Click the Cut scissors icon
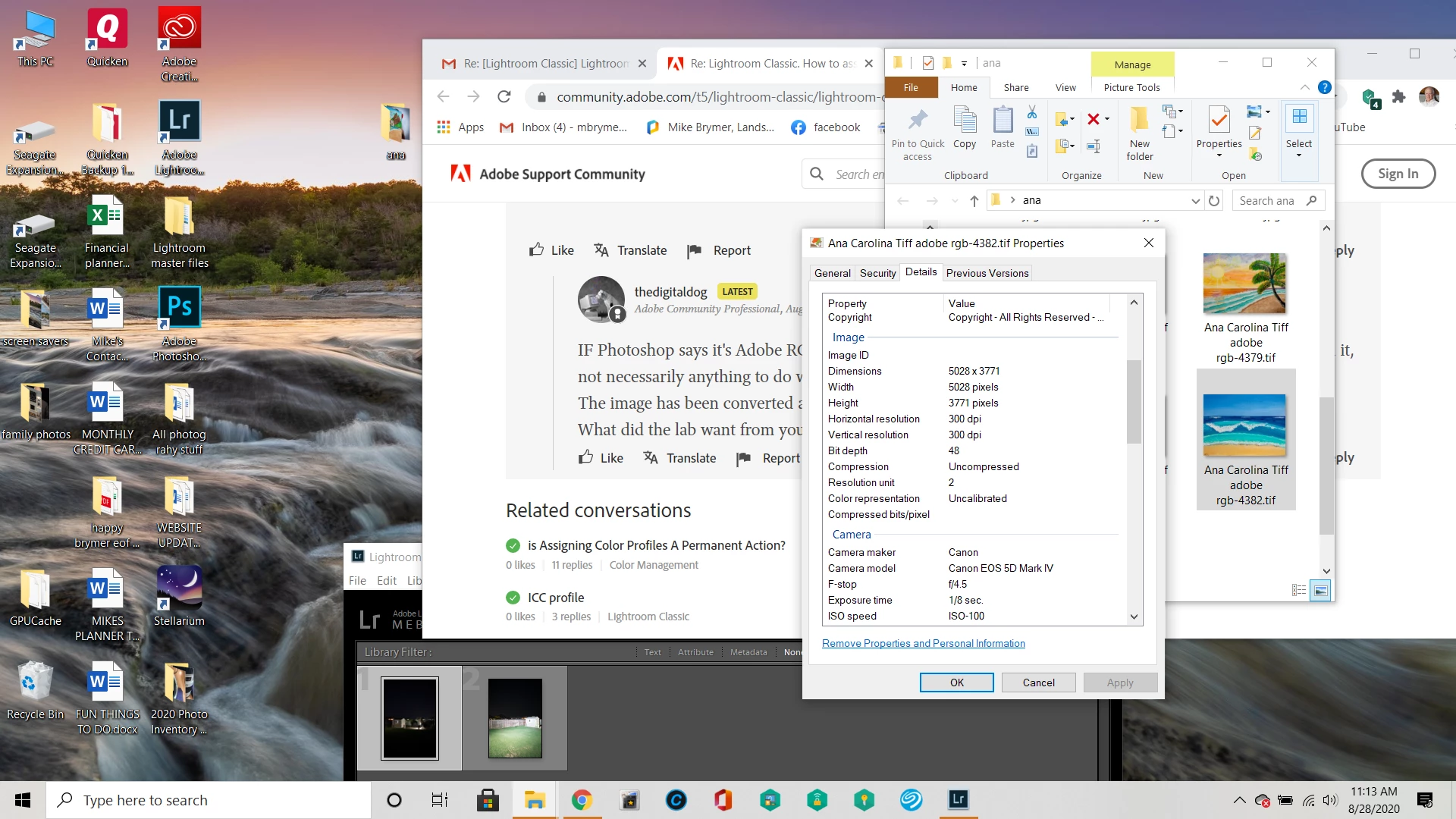Image resolution: width=1456 pixels, height=819 pixels. coord(1032,113)
